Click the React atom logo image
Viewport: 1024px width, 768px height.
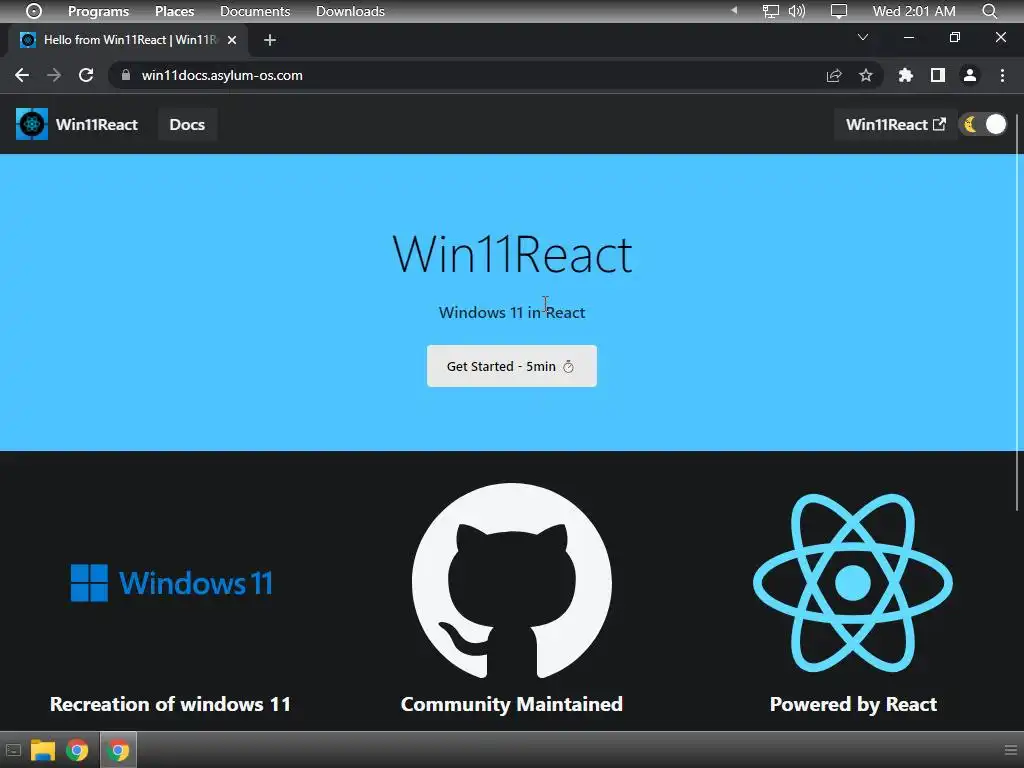853,583
